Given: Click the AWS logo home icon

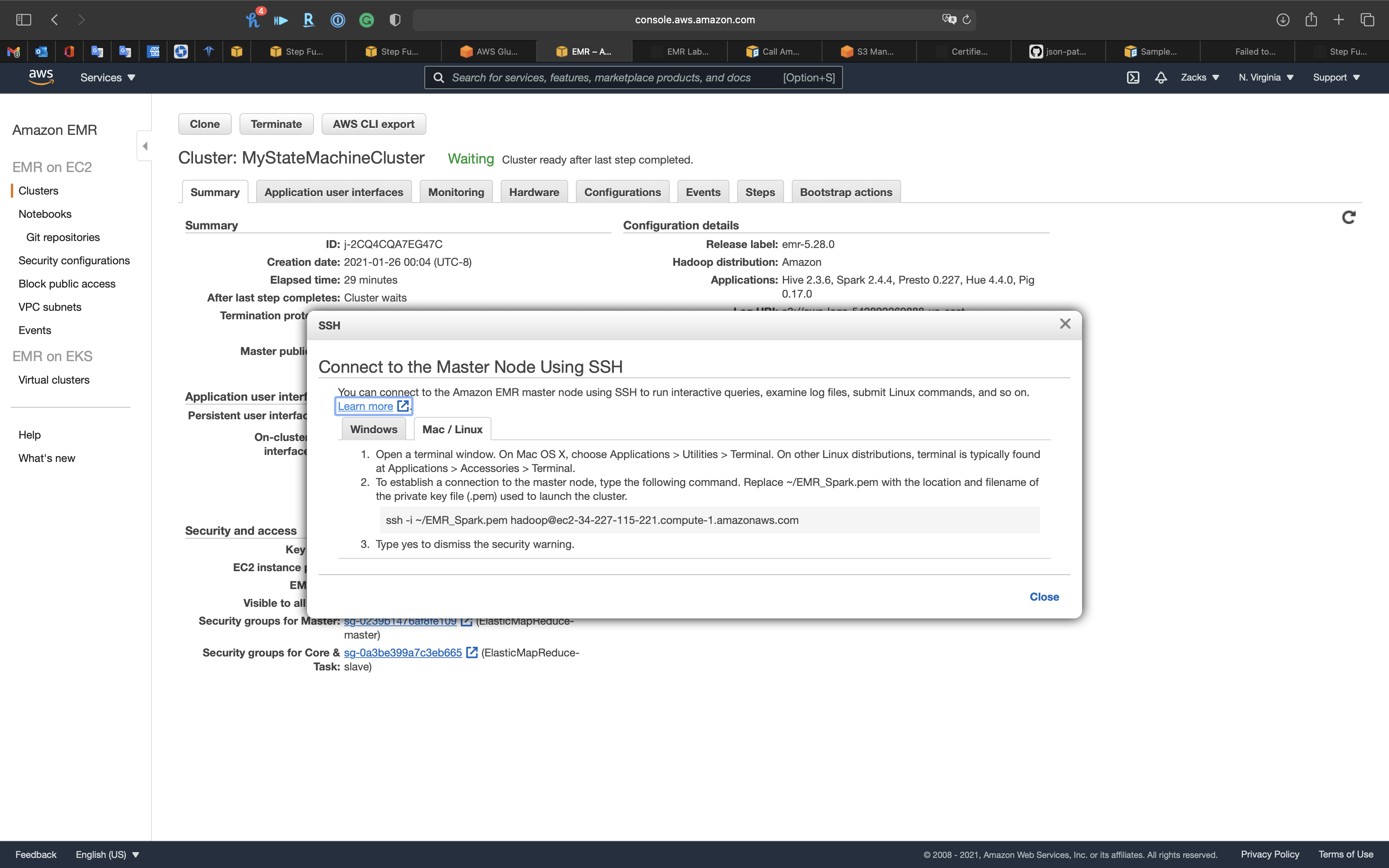Looking at the screenshot, I should [41, 77].
